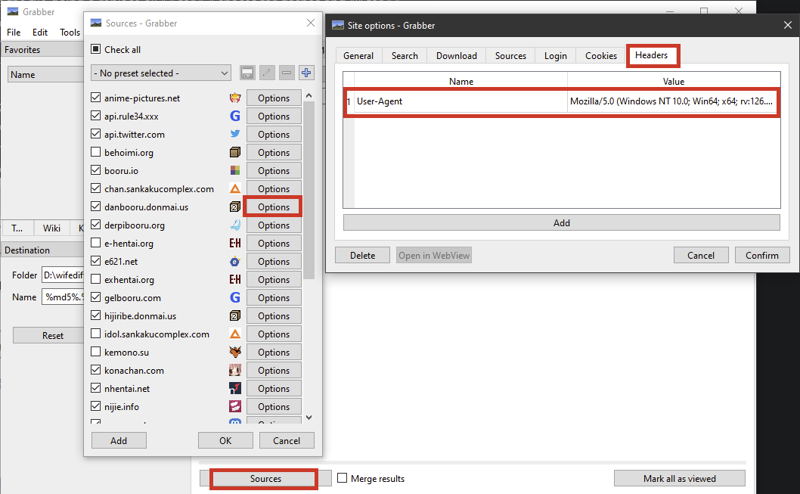This screenshot has width=800, height=494.
Task: Click the edit preset pencil icon
Action: pyautogui.click(x=267, y=73)
